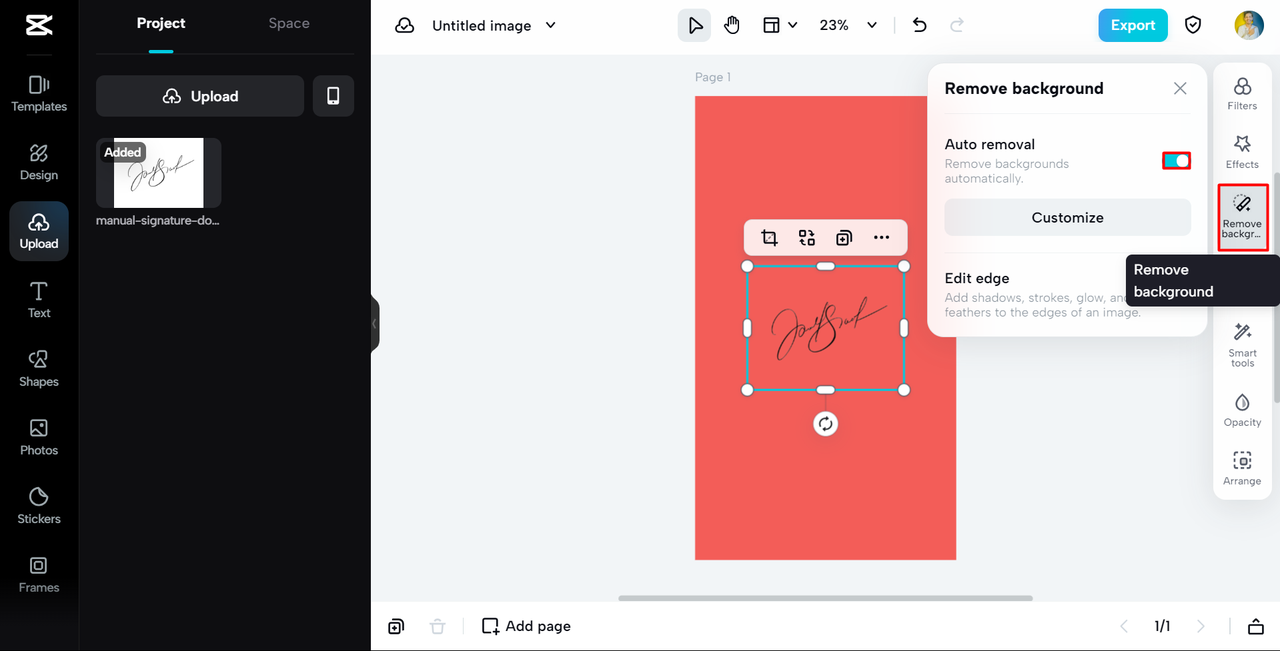Open the Shapes sidebar section
1280x651 pixels.
click(39, 368)
